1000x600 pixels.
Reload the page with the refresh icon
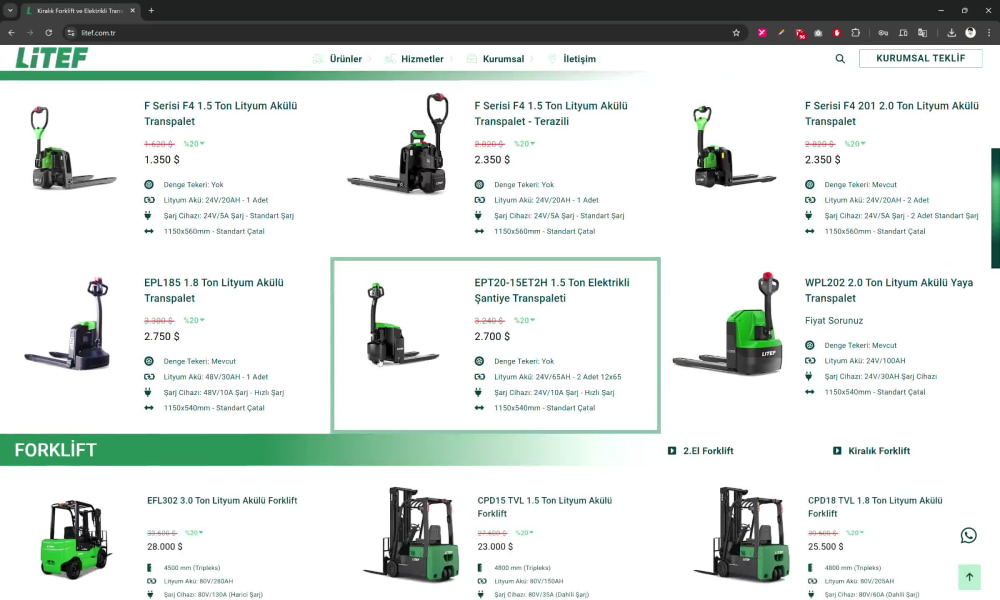(48, 33)
